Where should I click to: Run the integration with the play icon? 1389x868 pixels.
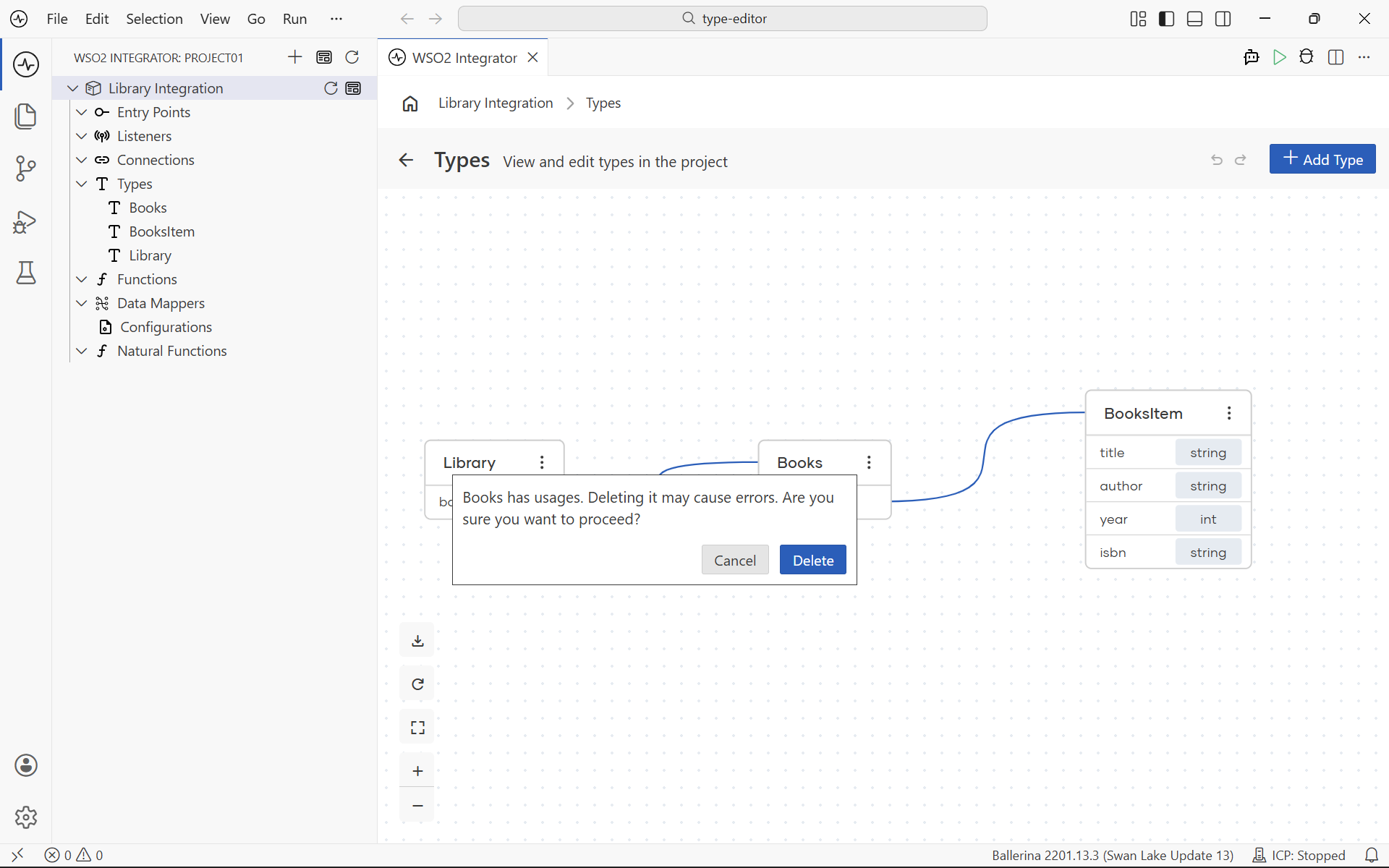[x=1279, y=57]
